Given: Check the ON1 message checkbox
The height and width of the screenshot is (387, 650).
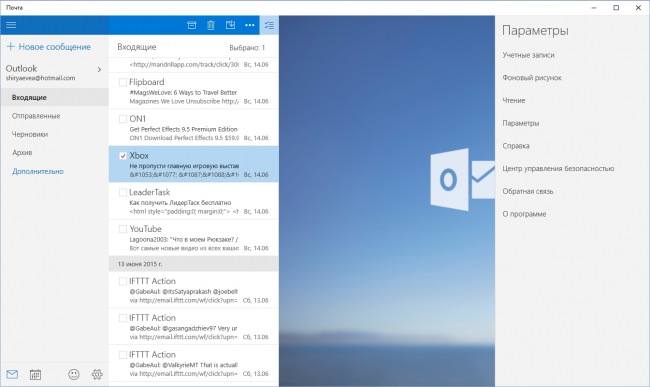Looking at the screenshot, I should pos(123,119).
